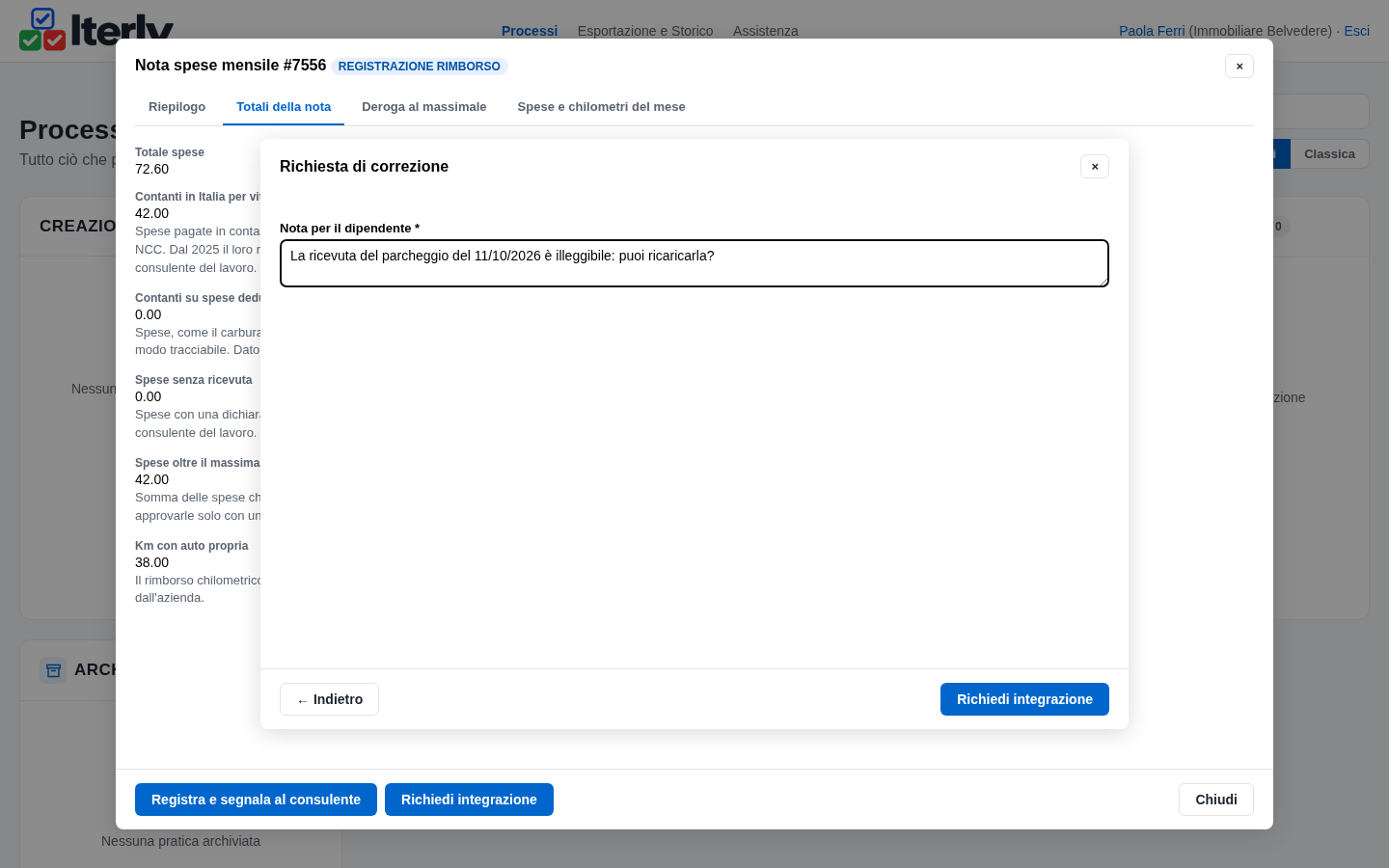This screenshot has height=868, width=1389.
Task: Click the Esci logout link
Action: pos(1356,31)
